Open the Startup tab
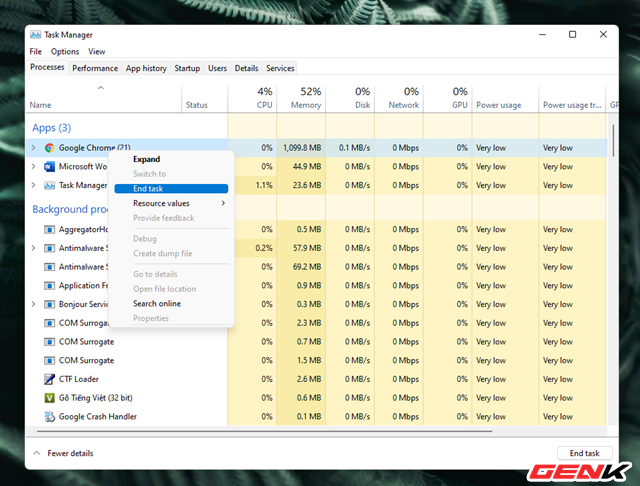640x486 pixels. [187, 68]
